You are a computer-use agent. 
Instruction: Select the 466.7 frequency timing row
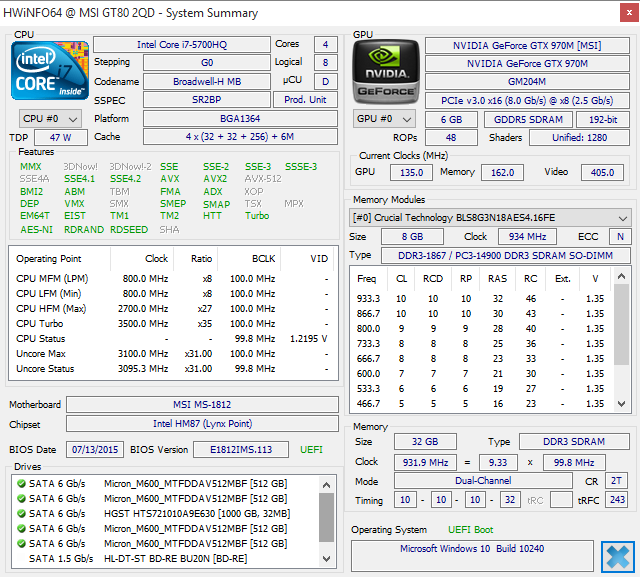pyautogui.click(x=482, y=404)
